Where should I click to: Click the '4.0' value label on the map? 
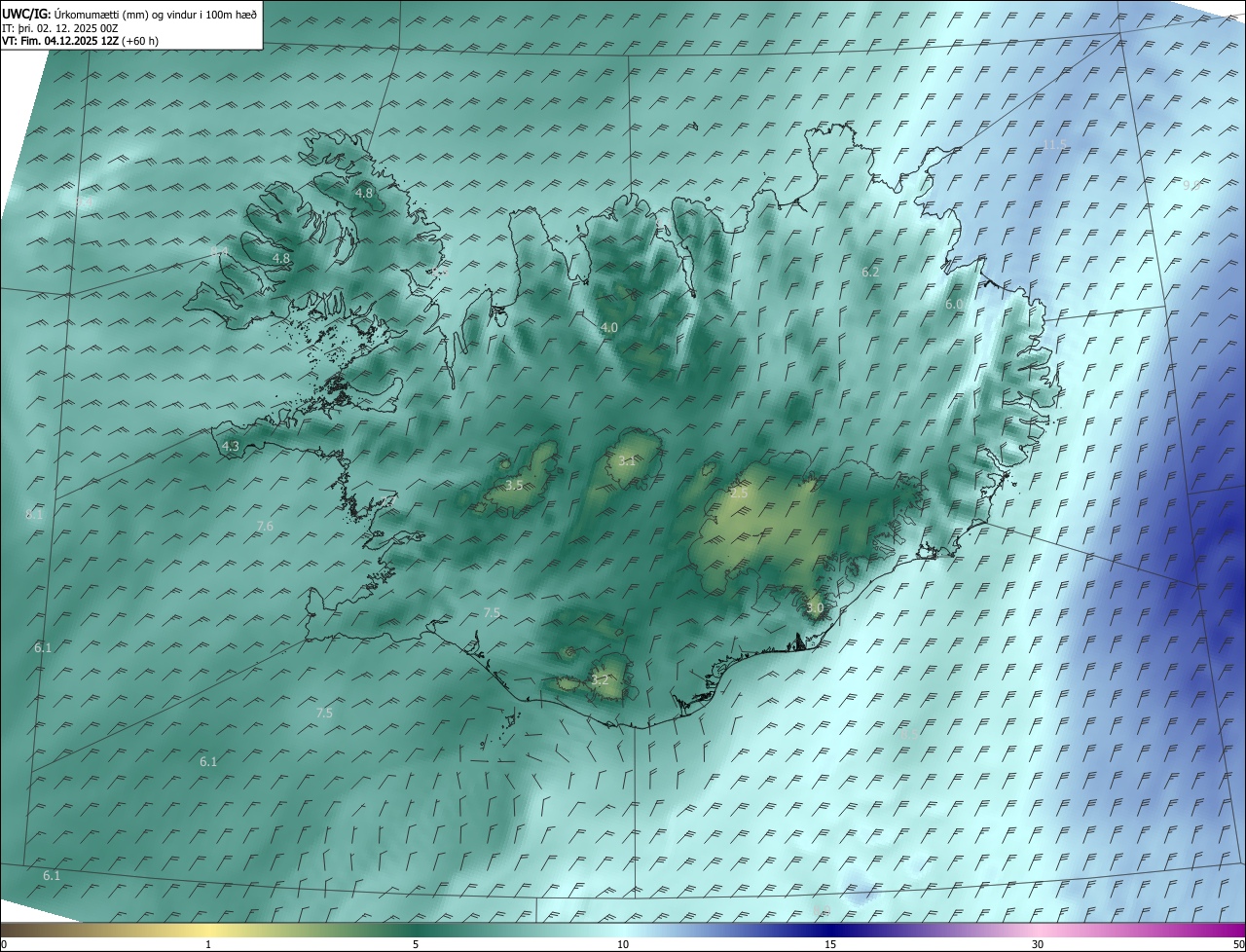[609, 328]
